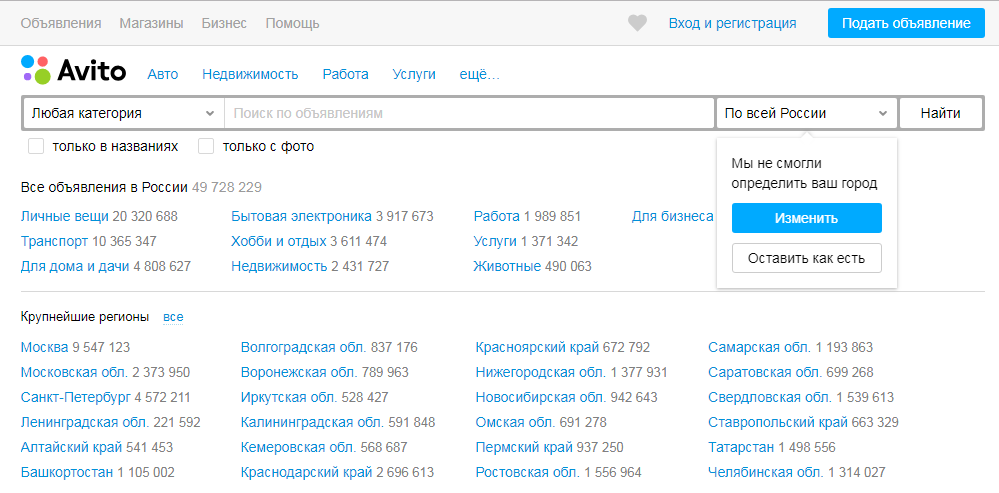Click 'Подать объявление' button
This screenshot has height=493, width=999.
(x=906, y=24)
